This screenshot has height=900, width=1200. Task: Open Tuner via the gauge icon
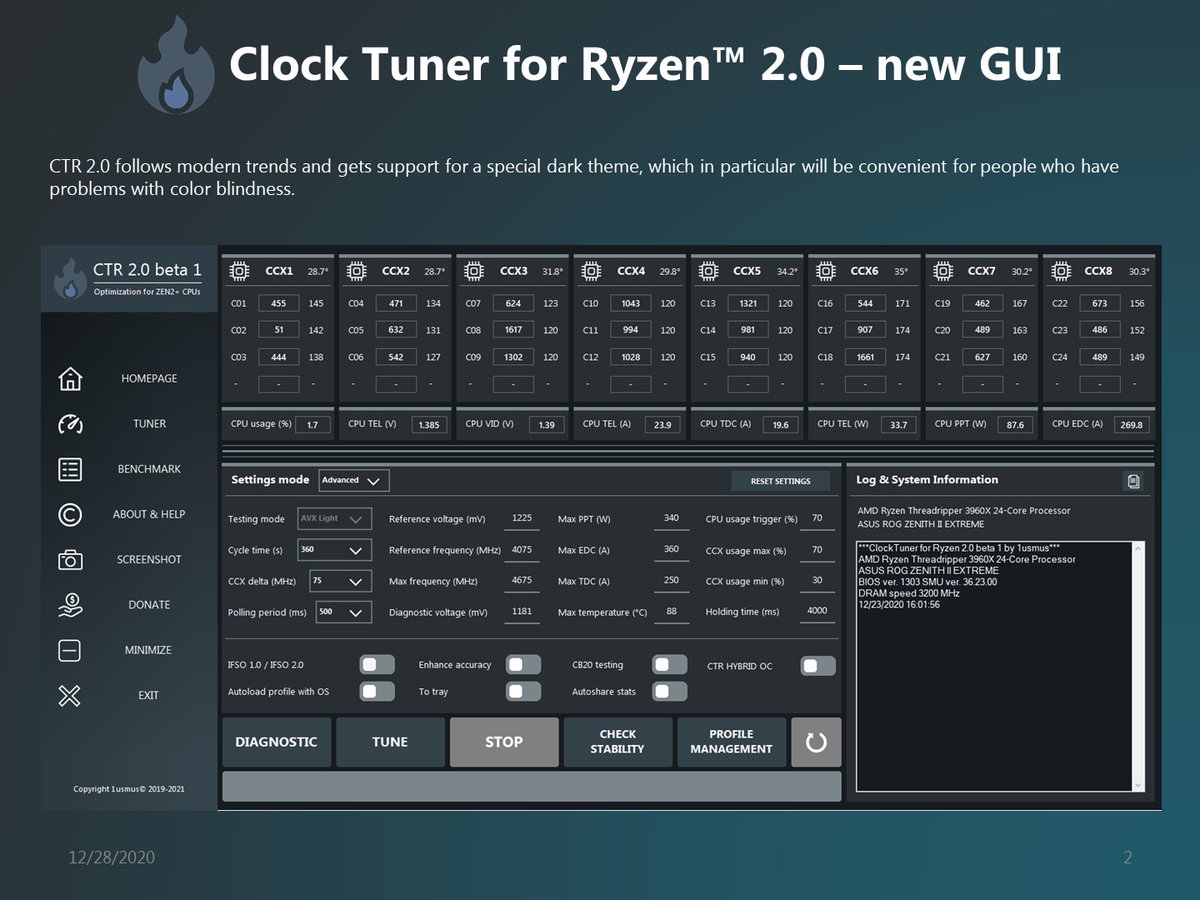70,424
